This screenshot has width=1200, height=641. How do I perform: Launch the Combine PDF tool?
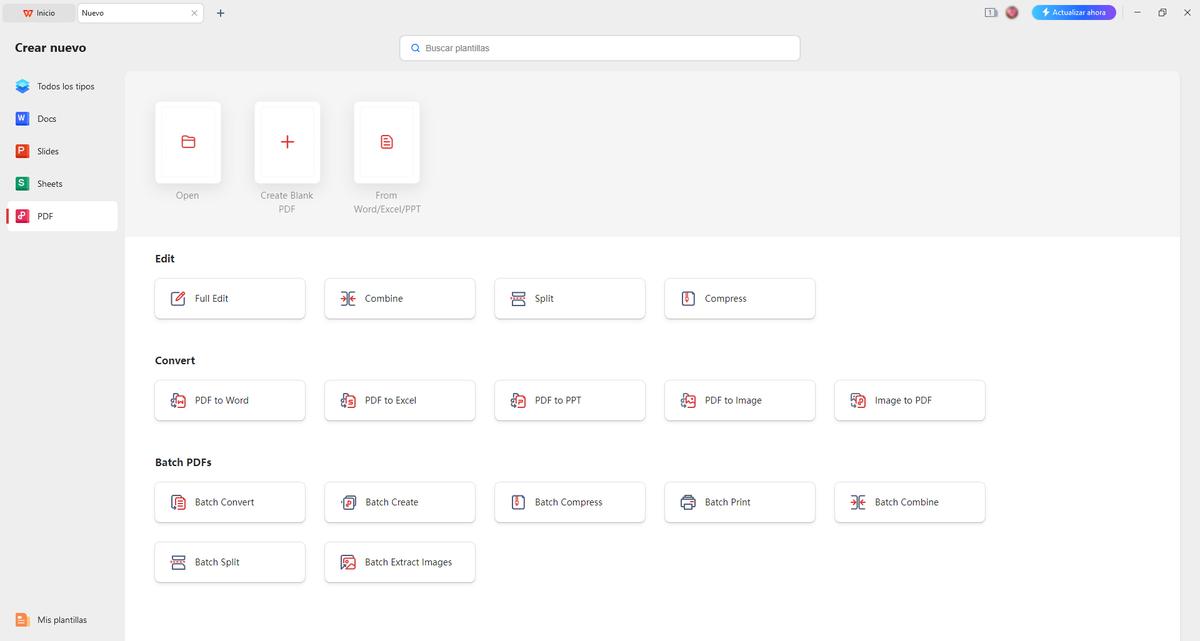tap(400, 299)
